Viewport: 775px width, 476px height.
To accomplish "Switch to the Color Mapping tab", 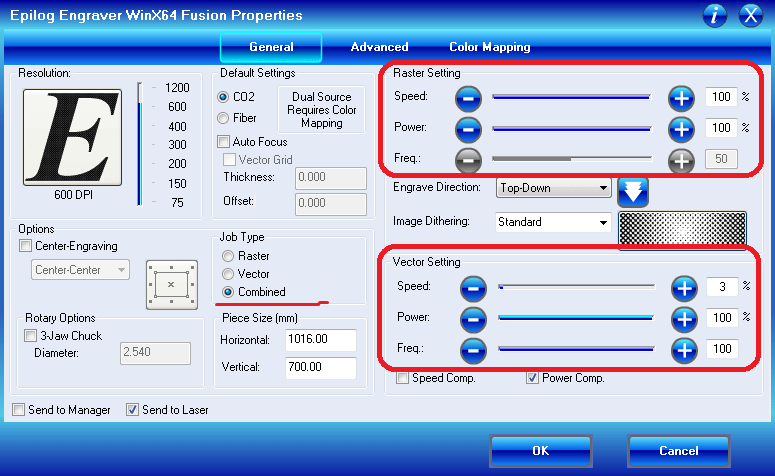I will pyautogui.click(x=489, y=47).
